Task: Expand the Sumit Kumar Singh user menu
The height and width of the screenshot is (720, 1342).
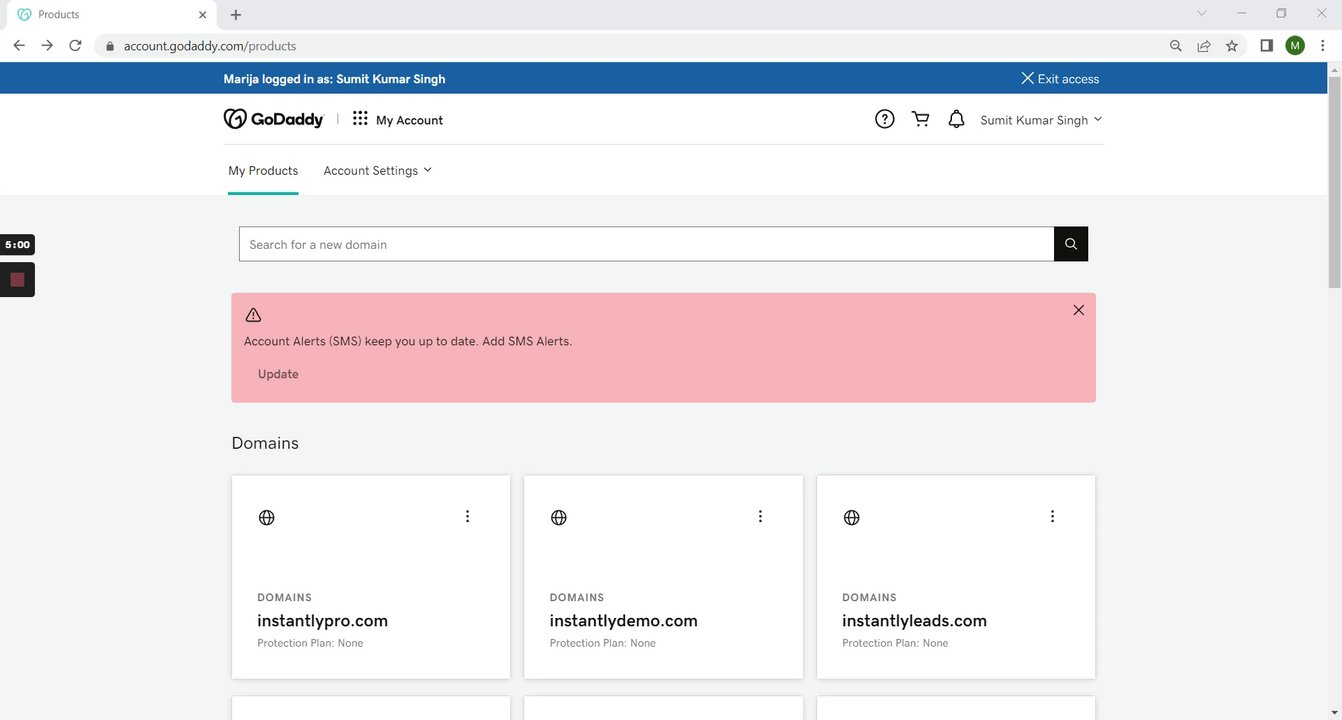Action: point(1040,120)
